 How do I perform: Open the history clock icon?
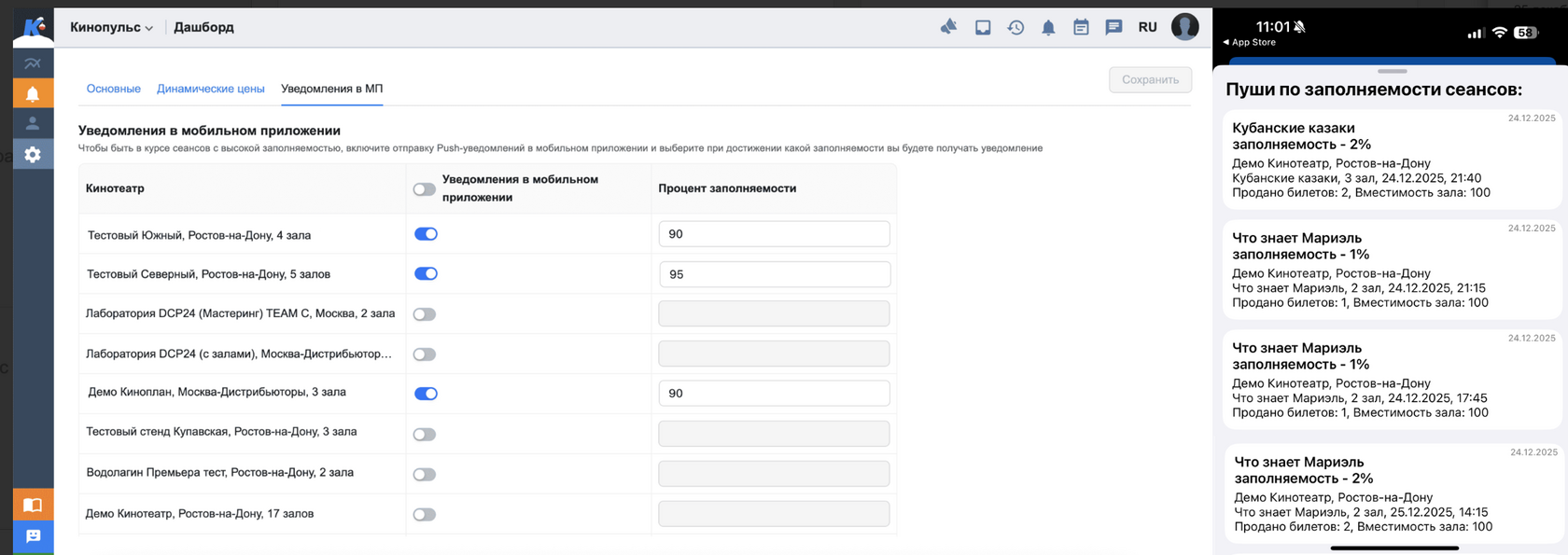[x=1015, y=28]
